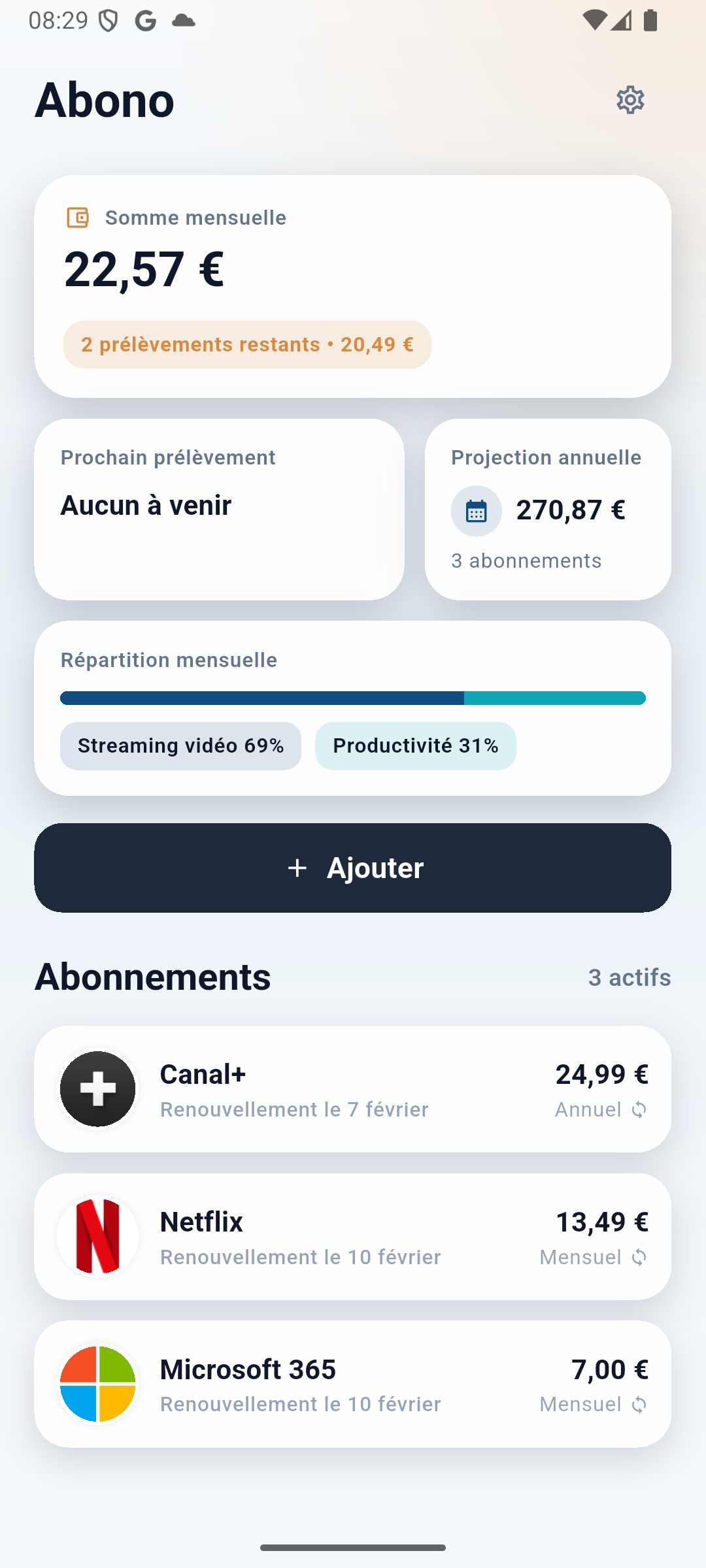The height and width of the screenshot is (1568, 706).
Task: Tap the wallet icon beside Somme mensuelle
Action: click(78, 218)
